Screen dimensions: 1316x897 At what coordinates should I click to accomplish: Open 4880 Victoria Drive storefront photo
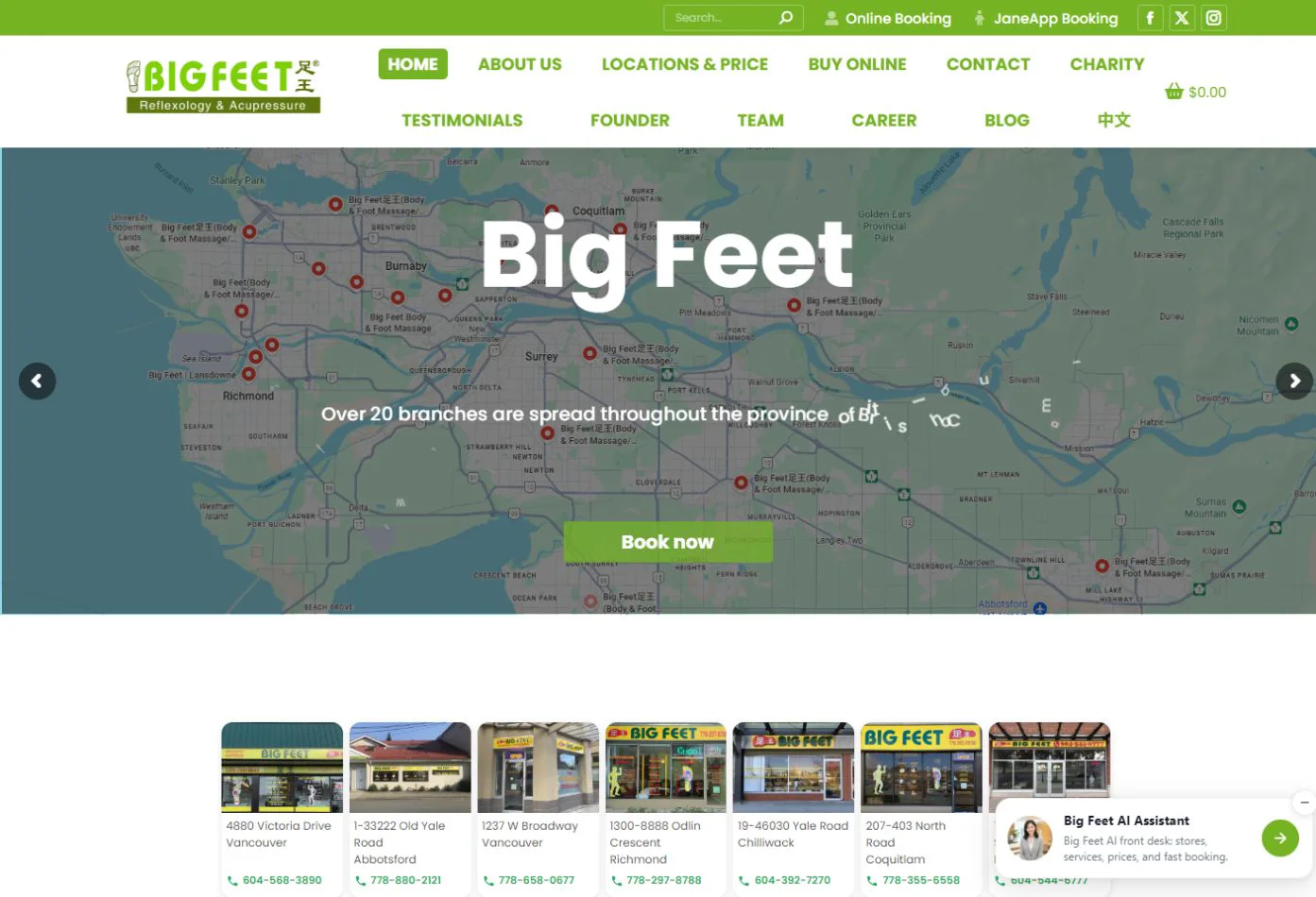(282, 768)
